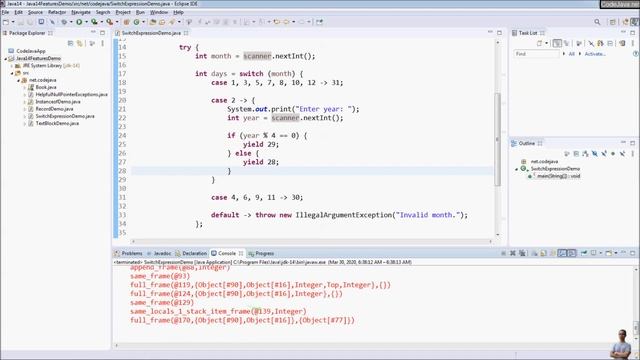Select HelpfulNullPointerExceptions.java in the explorer
This screenshot has width=640, height=360.
pos(71,94)
